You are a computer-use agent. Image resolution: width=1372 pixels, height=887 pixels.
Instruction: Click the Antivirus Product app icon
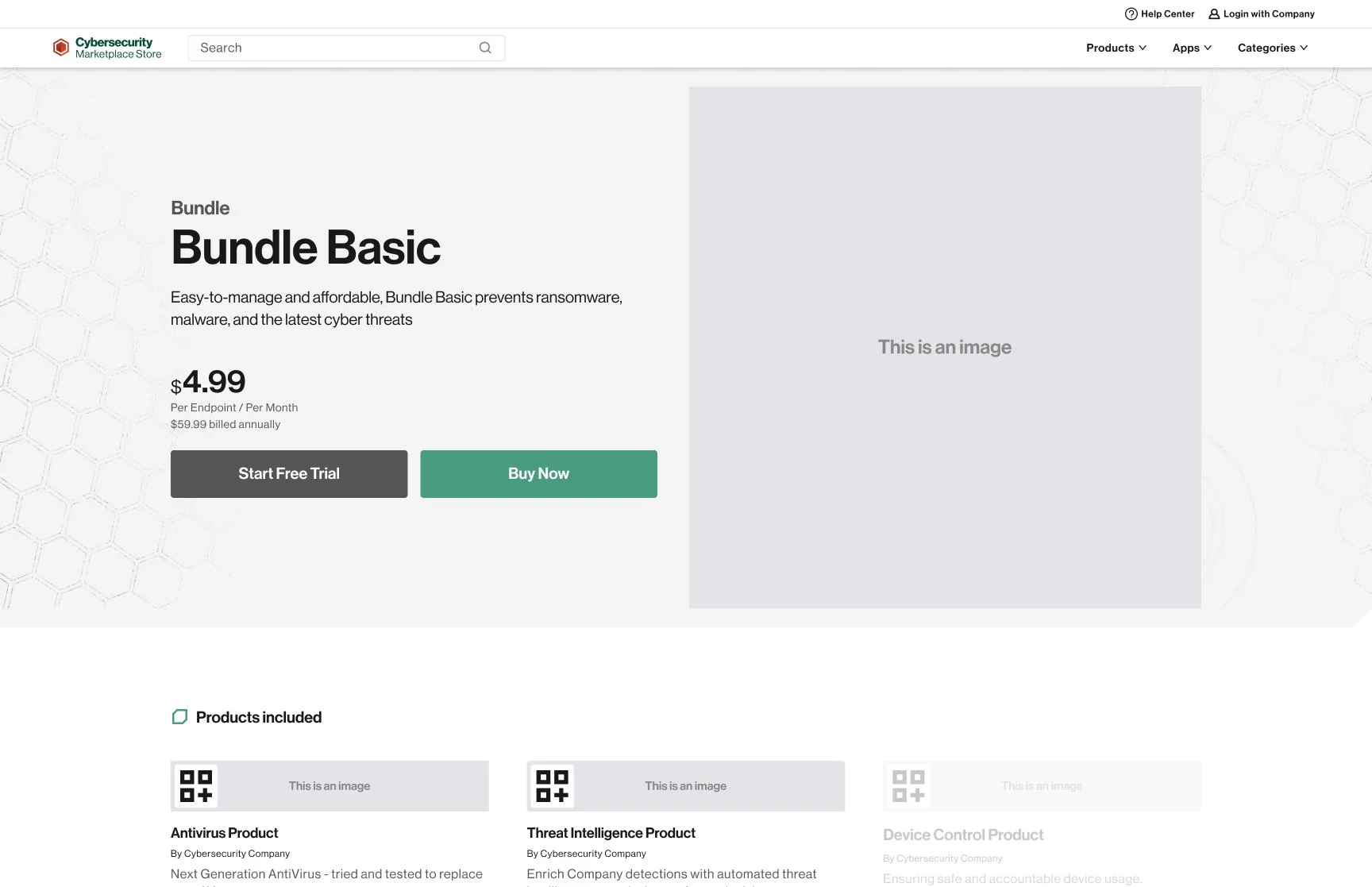pyautogui.click(x=195, y=785)
